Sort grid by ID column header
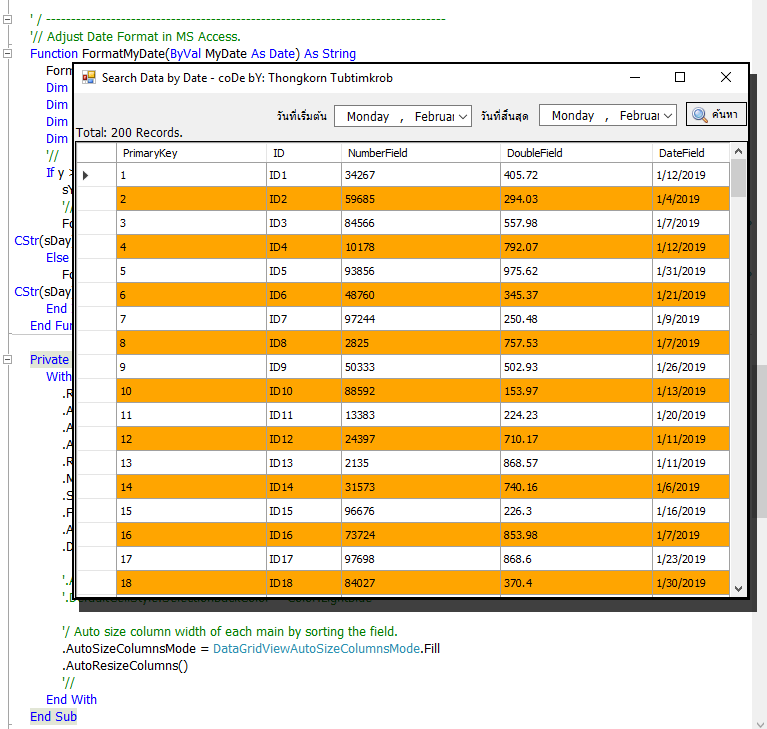Image resolution: width=767 pixels, height=729 pixels. tap(304, 153)
